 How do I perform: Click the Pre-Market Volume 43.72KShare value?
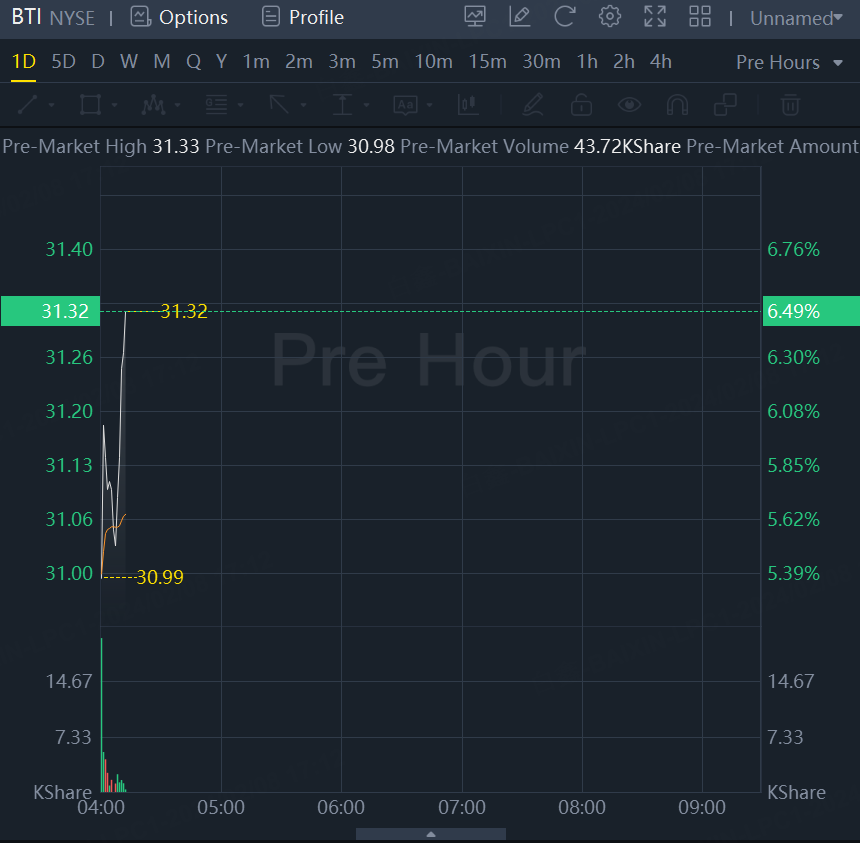click(x=627, y=146)
